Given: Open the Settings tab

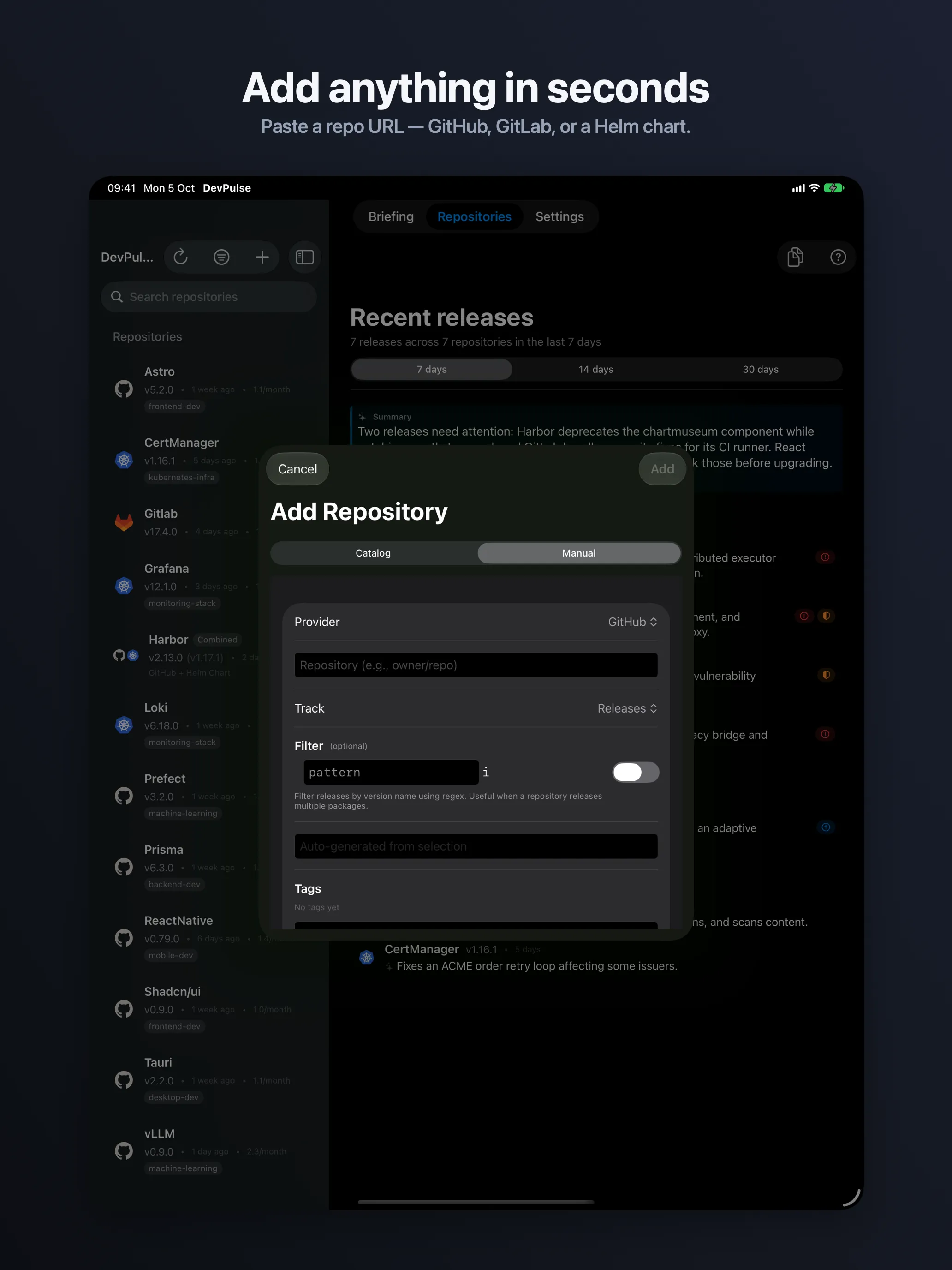Looking at the screenshot, I should (559, 216).
